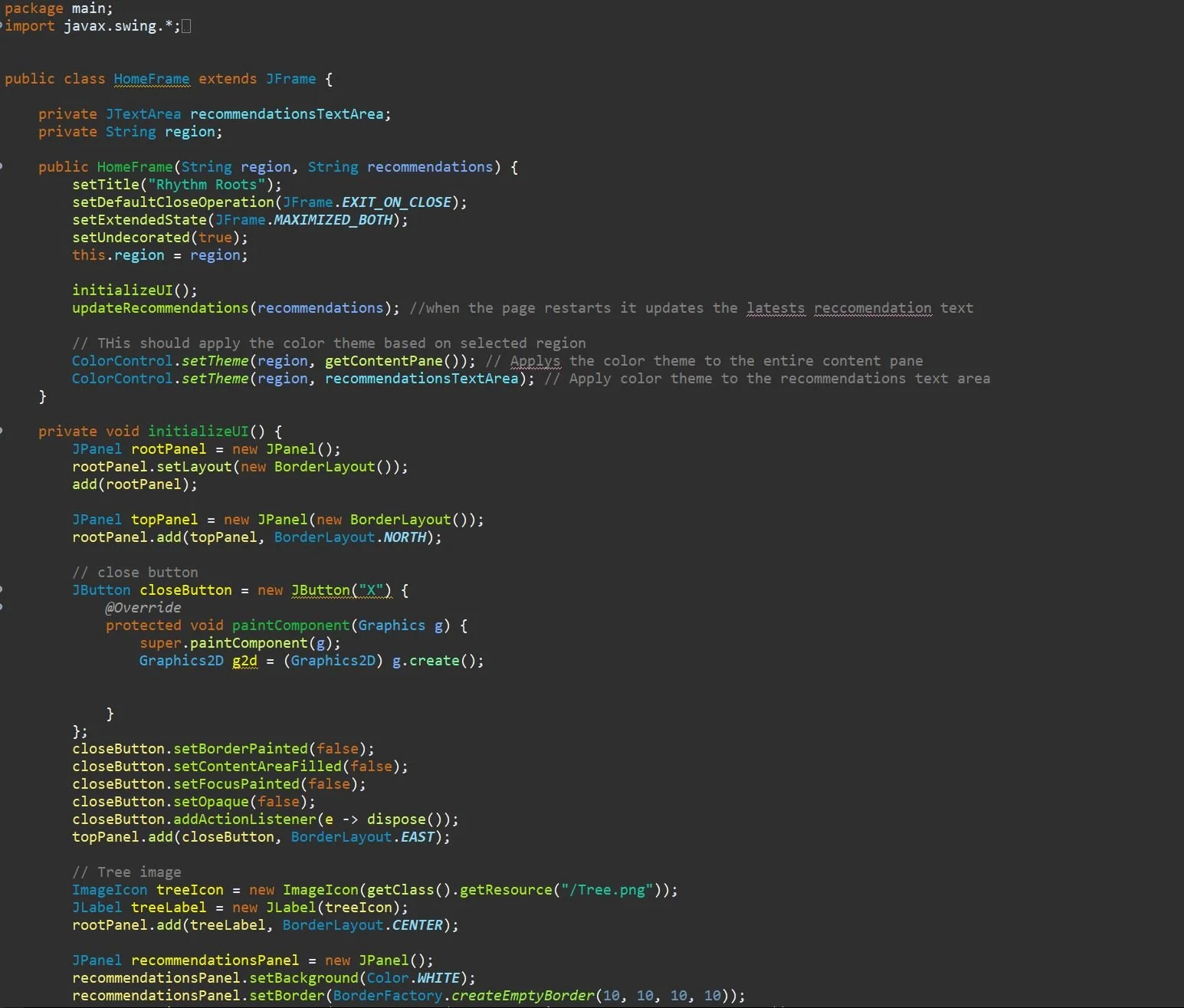Screen dimensions: 1184x1008
Task: Expand the folded imports box after javax.swing.*;
Action: [x=186, y=27]
